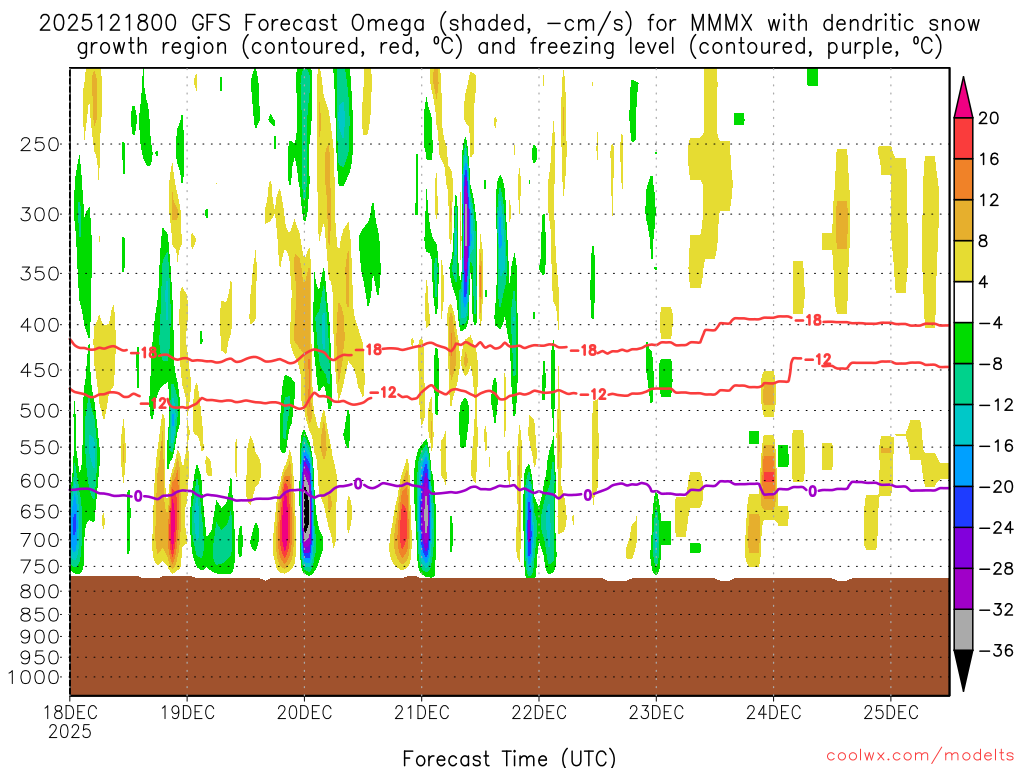Select the 25DEC time axis label
The width and height of the screenshot is (1024, 768).
[x=890, y=712]
